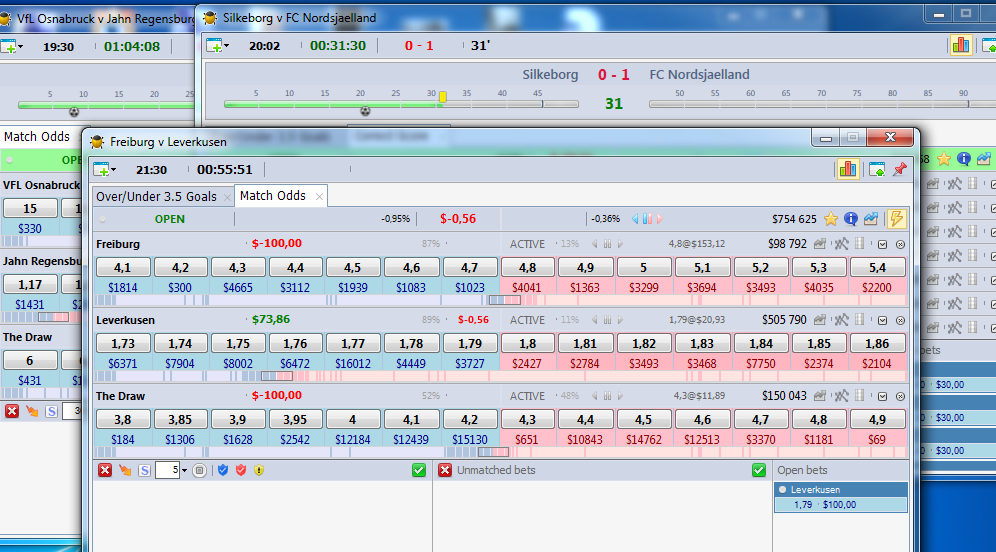Screen dimensions: 996x552
Task: Open The Draw row price chart icon
Action: point(820,396)
